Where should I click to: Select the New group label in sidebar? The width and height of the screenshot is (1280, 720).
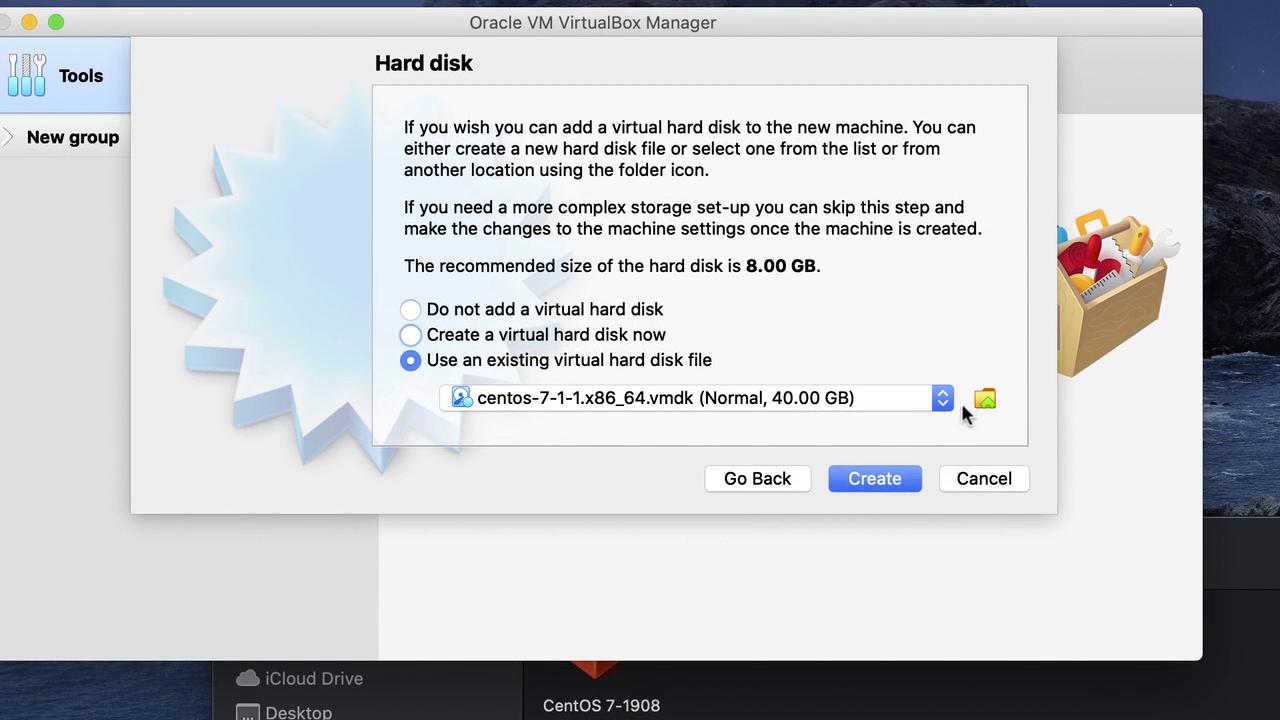point(73,137)
